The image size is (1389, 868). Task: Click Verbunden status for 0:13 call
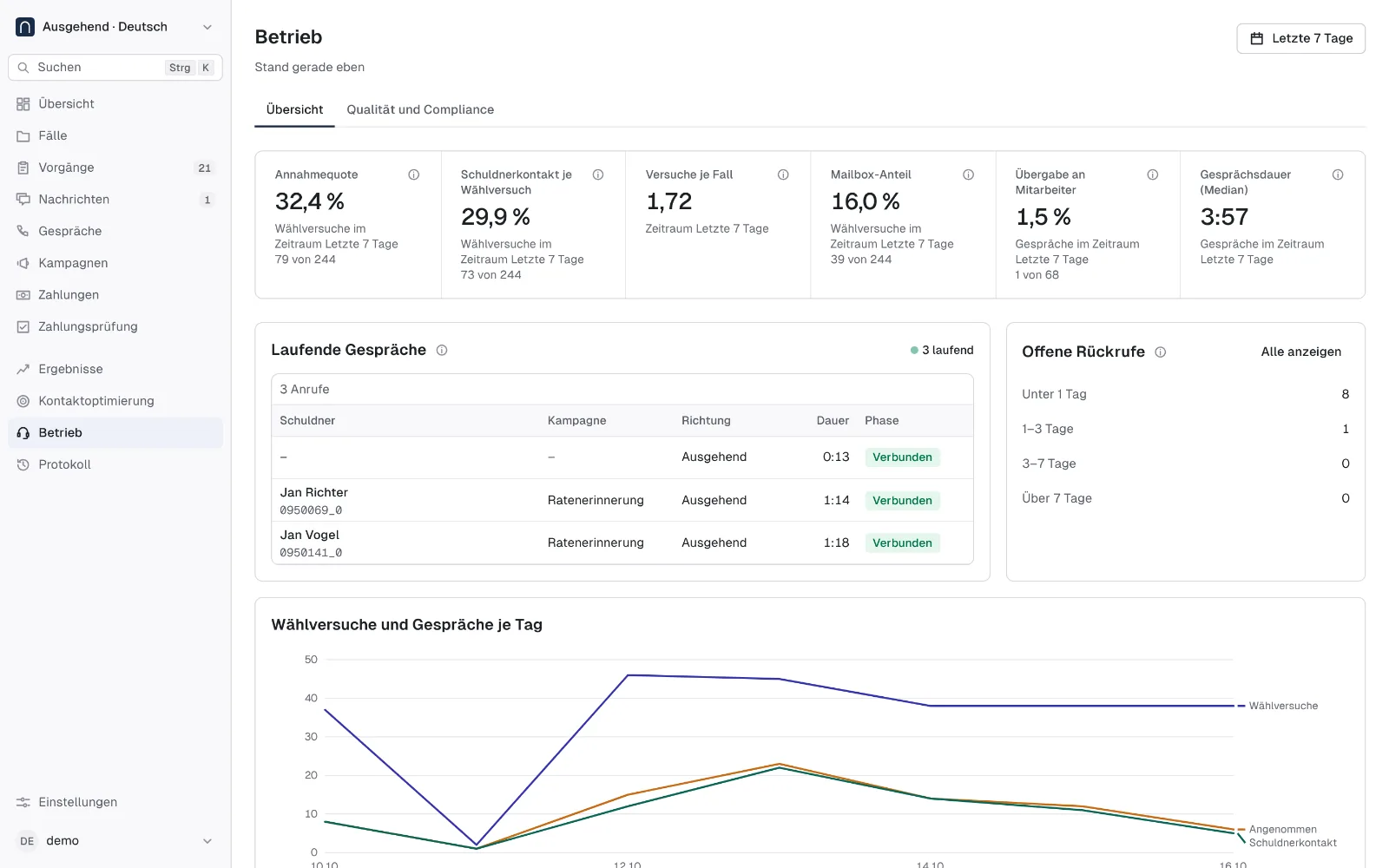point(902,457)
